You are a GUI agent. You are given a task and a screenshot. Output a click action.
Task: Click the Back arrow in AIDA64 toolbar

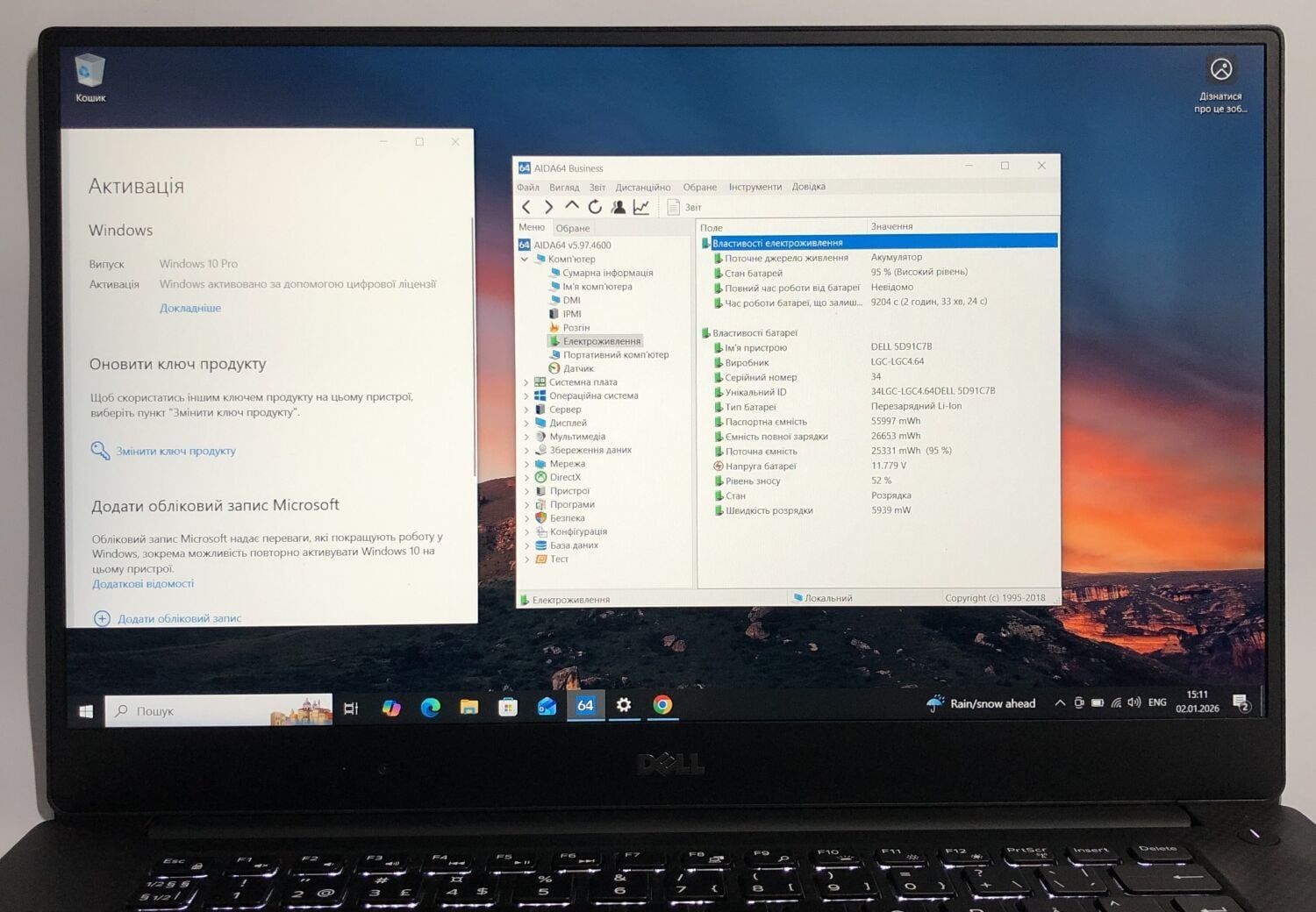(526, 207)
